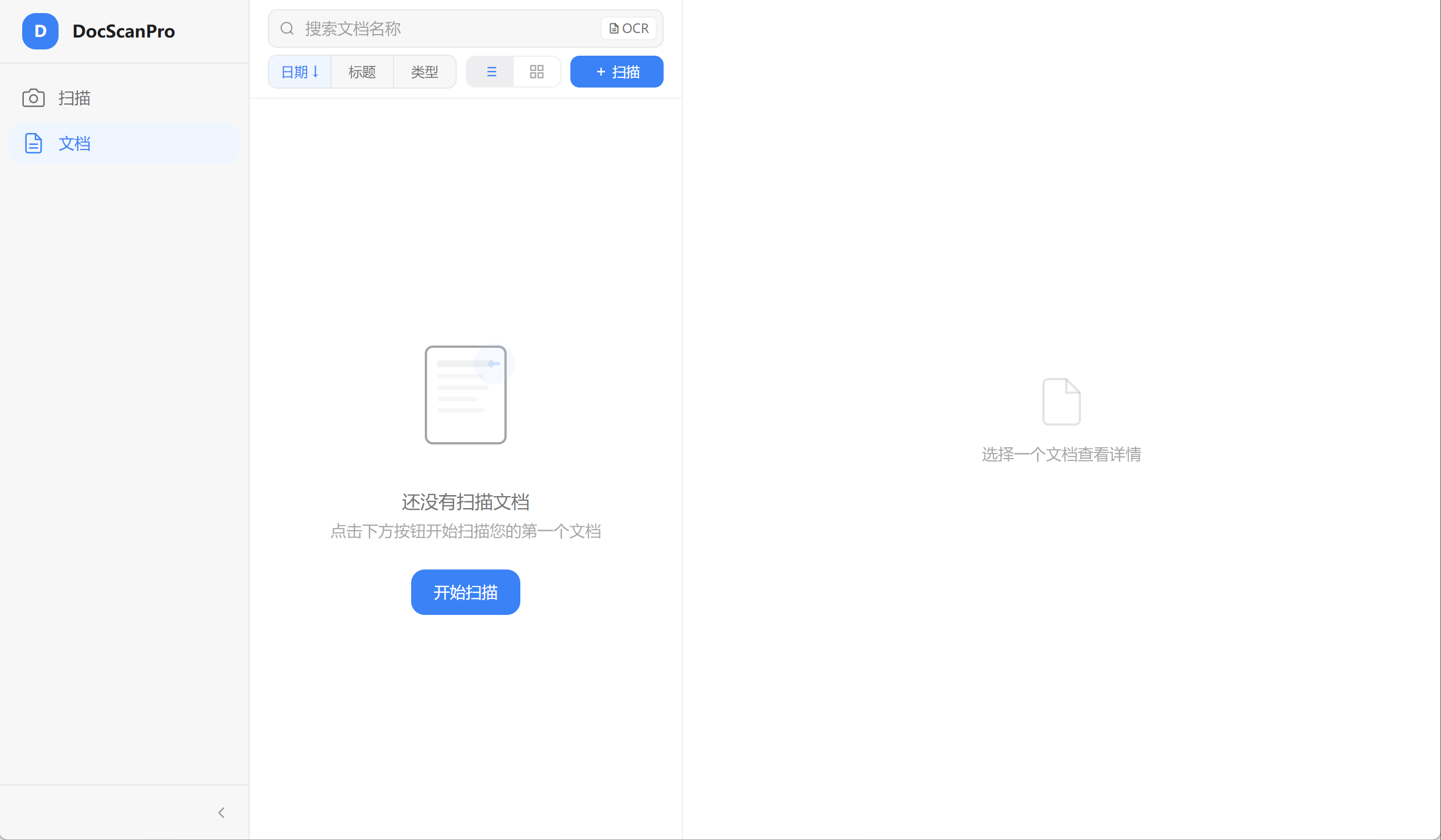
Task: Select the 标题 sort option
Action: pos(362,72)
